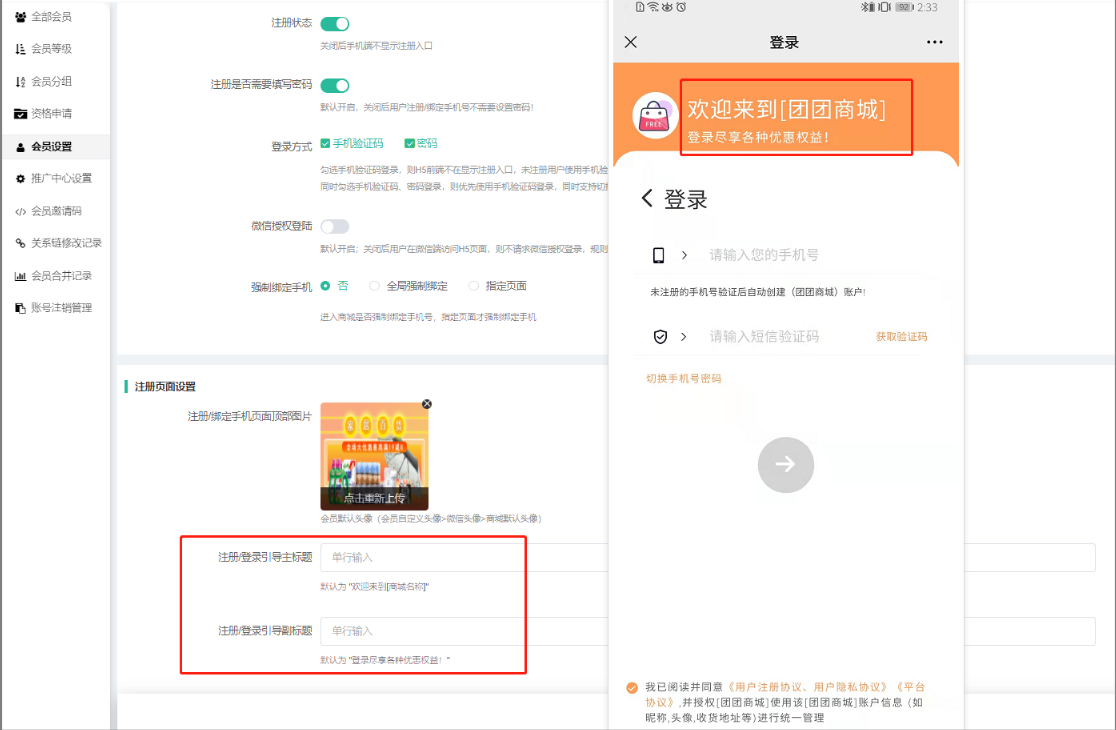The image size is (1116, 730).
Task: Click the back arrow beside 登录
Action: coord(647,199)
